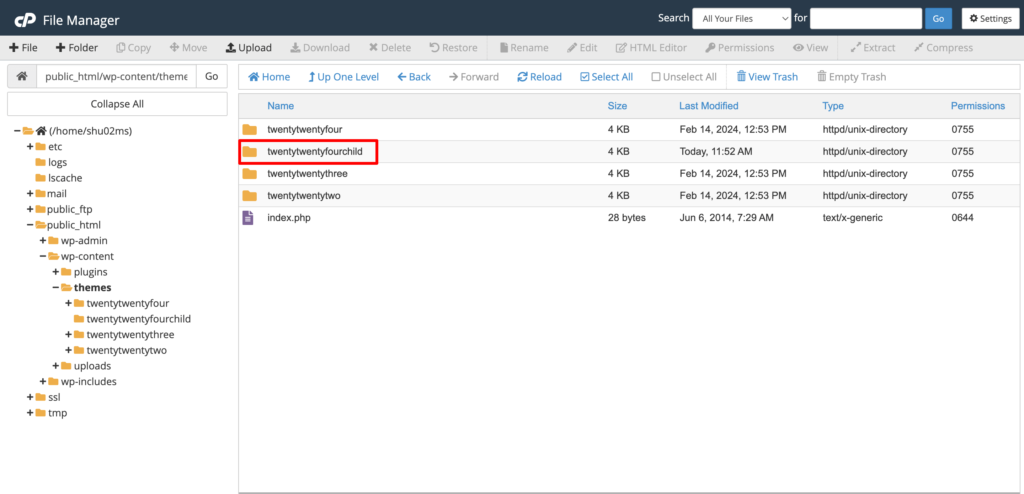Click the View toolbar button
1024x494 pixels.
coord(810,48)
